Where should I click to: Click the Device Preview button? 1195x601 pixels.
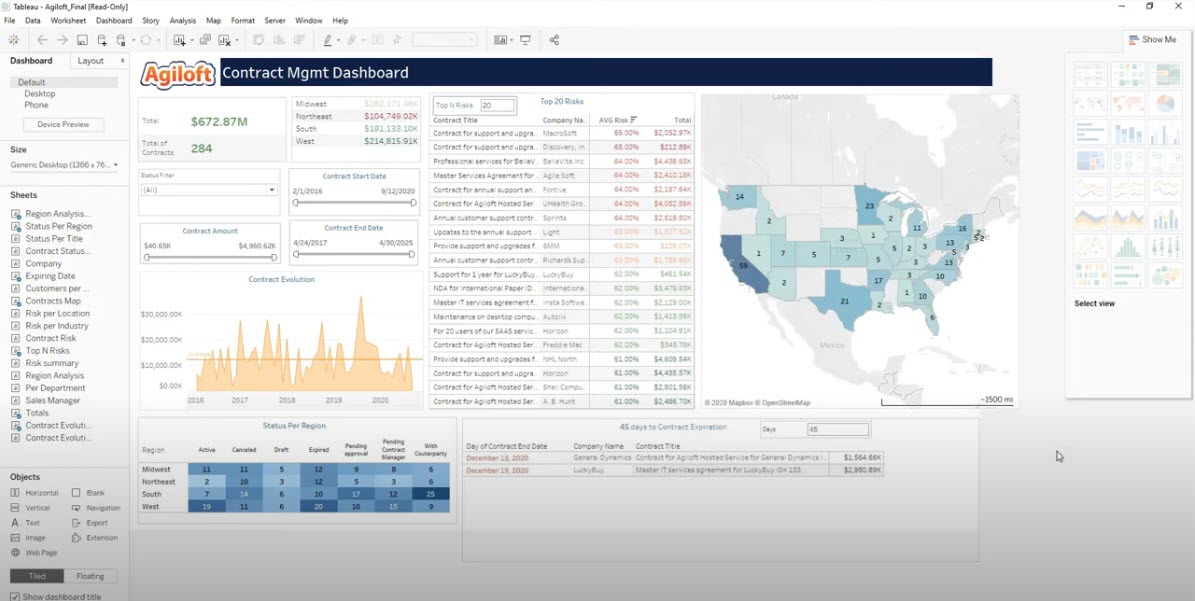pos(63,125)
